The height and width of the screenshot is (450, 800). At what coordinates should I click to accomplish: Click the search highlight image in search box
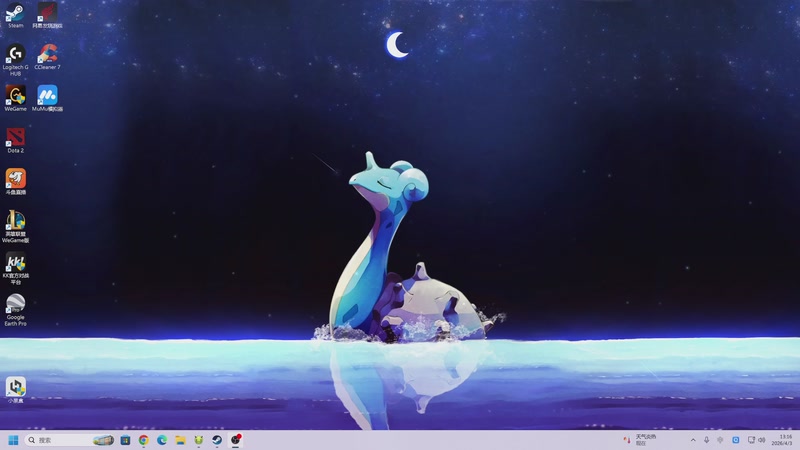coord(103,440)
